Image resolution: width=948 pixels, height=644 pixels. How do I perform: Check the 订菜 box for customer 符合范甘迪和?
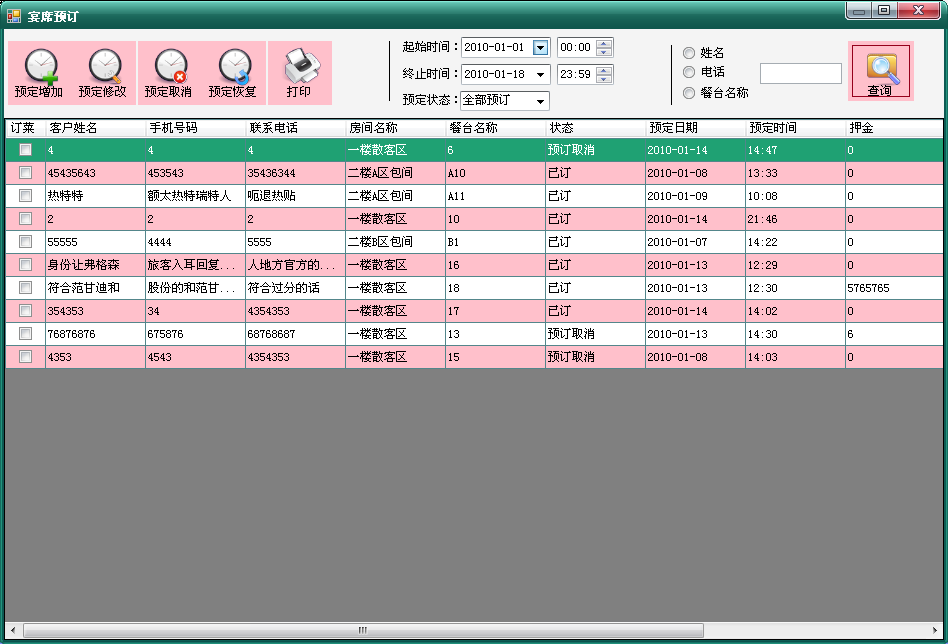point(25,288)
